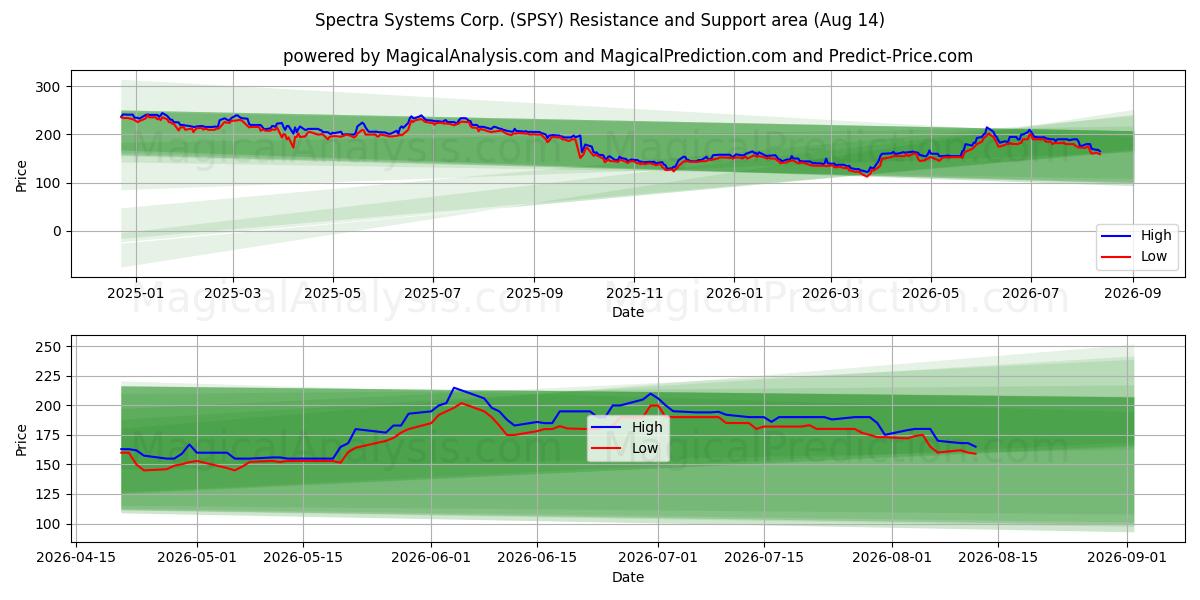Click the '2026-09-01' tick on bottom chart

1127,558
